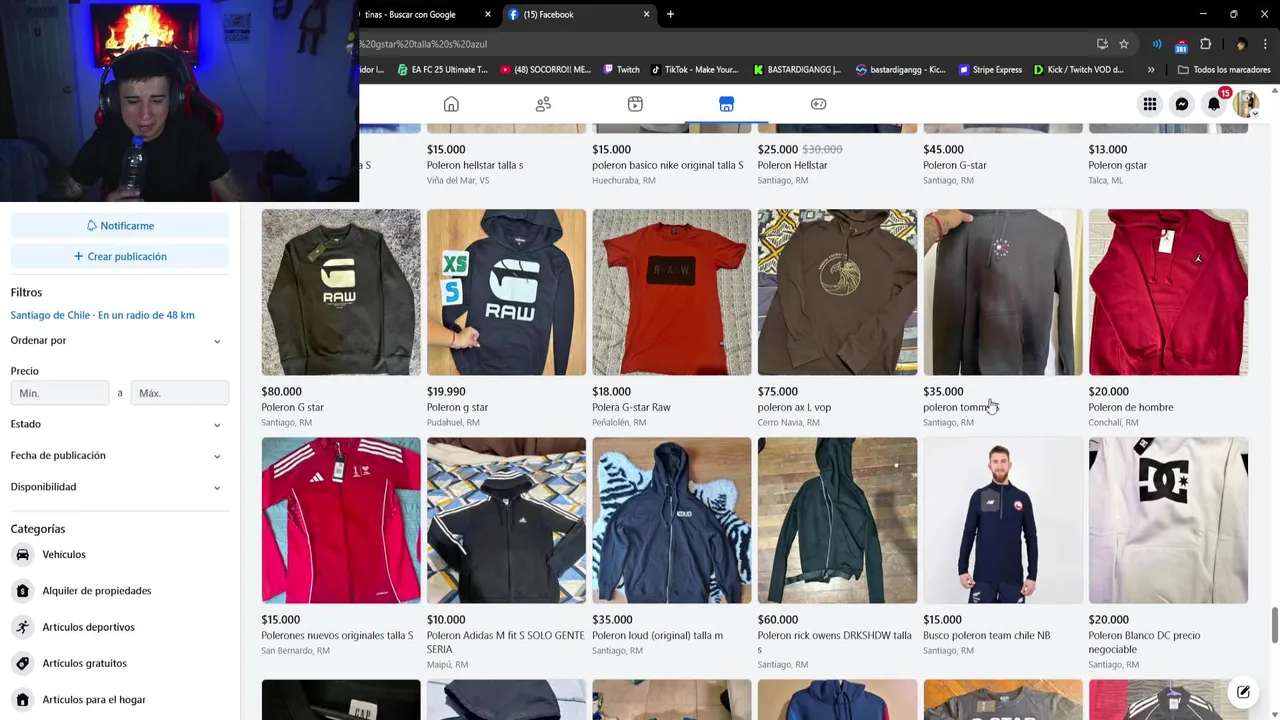
Task: Open Poleron Blanco DC precio negociable listing
Action: pyautogui.click(x=1168, y=554)
